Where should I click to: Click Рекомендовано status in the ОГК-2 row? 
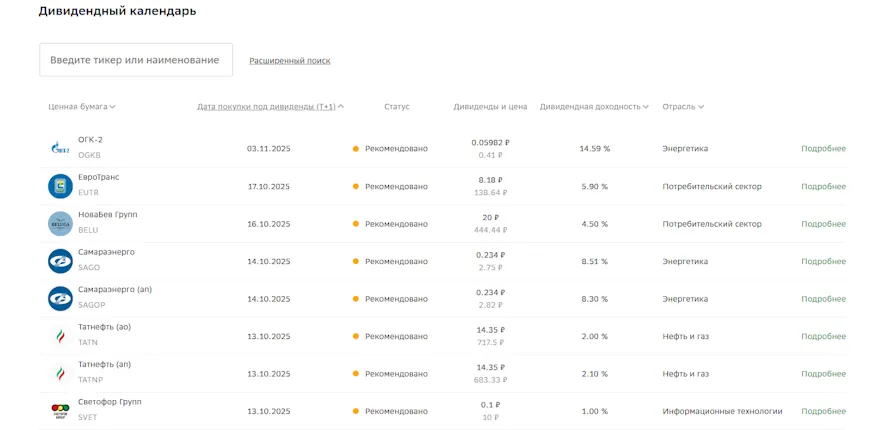point(396,149)
